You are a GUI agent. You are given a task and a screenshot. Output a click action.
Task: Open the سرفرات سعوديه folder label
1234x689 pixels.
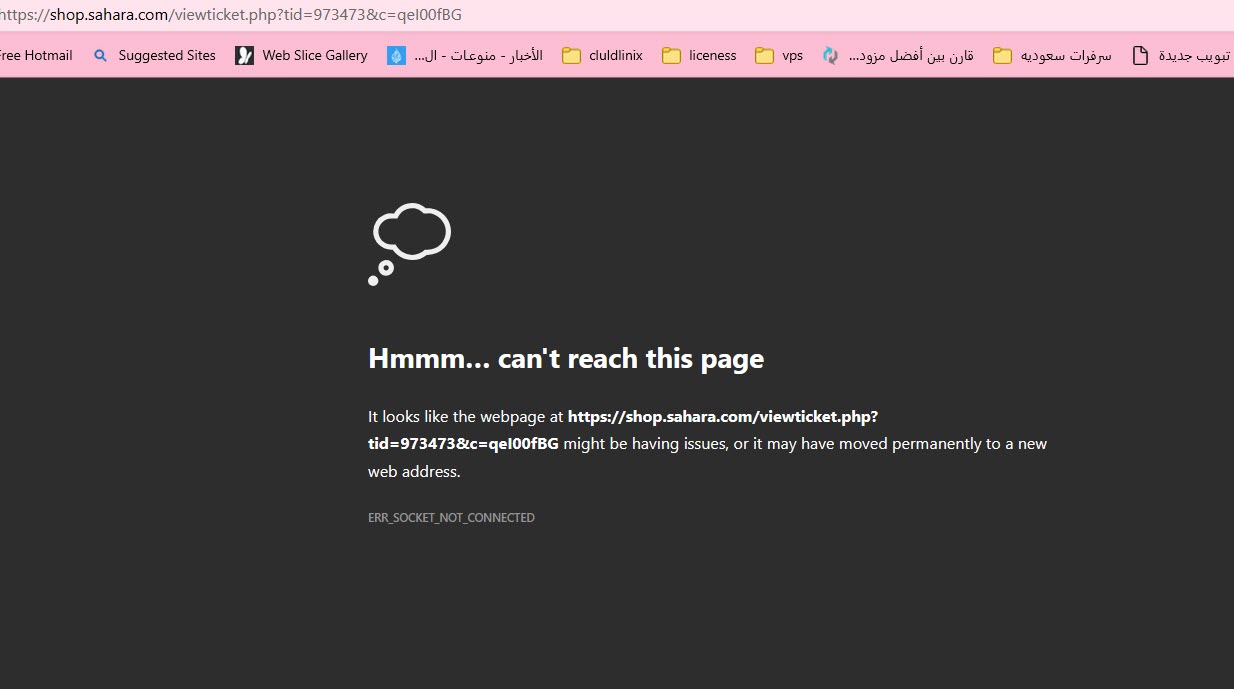click(1066, 56)
